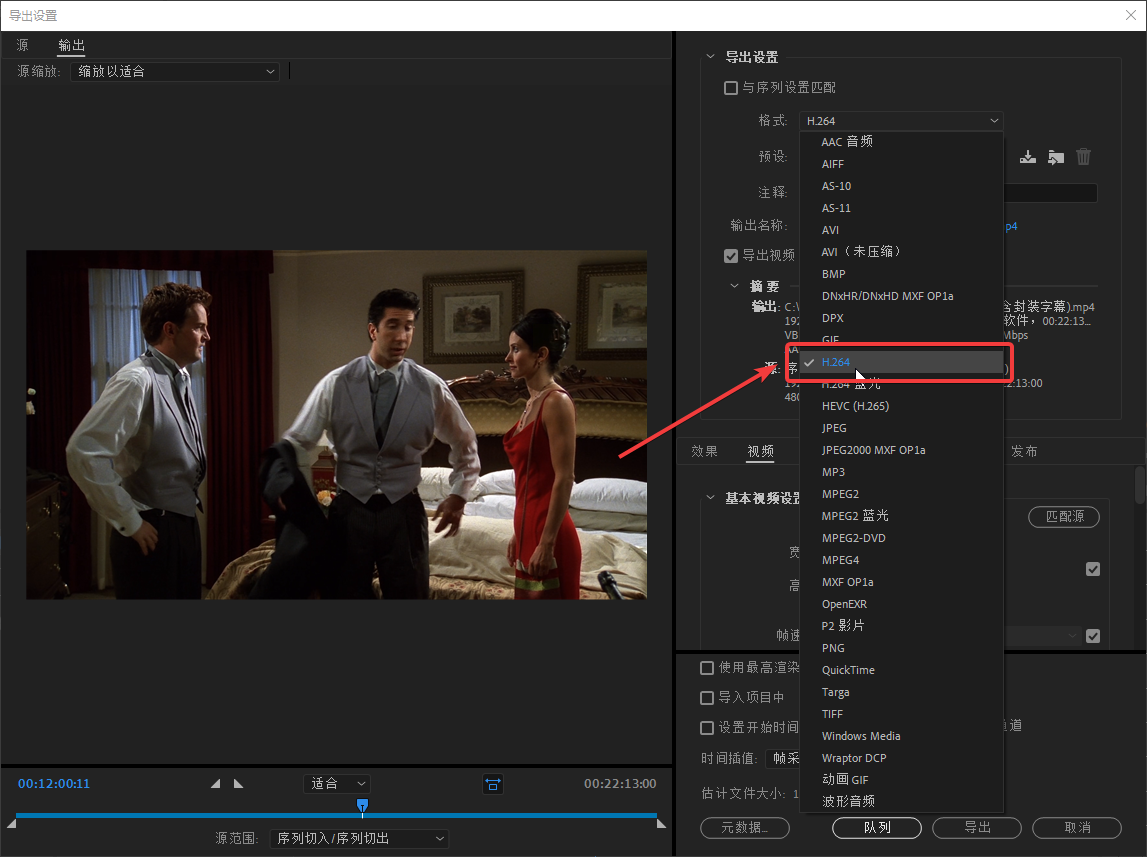Open the format dropdown showing H.264
The width and height of the screenshot is (1147, 857).
[x=901, y=121]
